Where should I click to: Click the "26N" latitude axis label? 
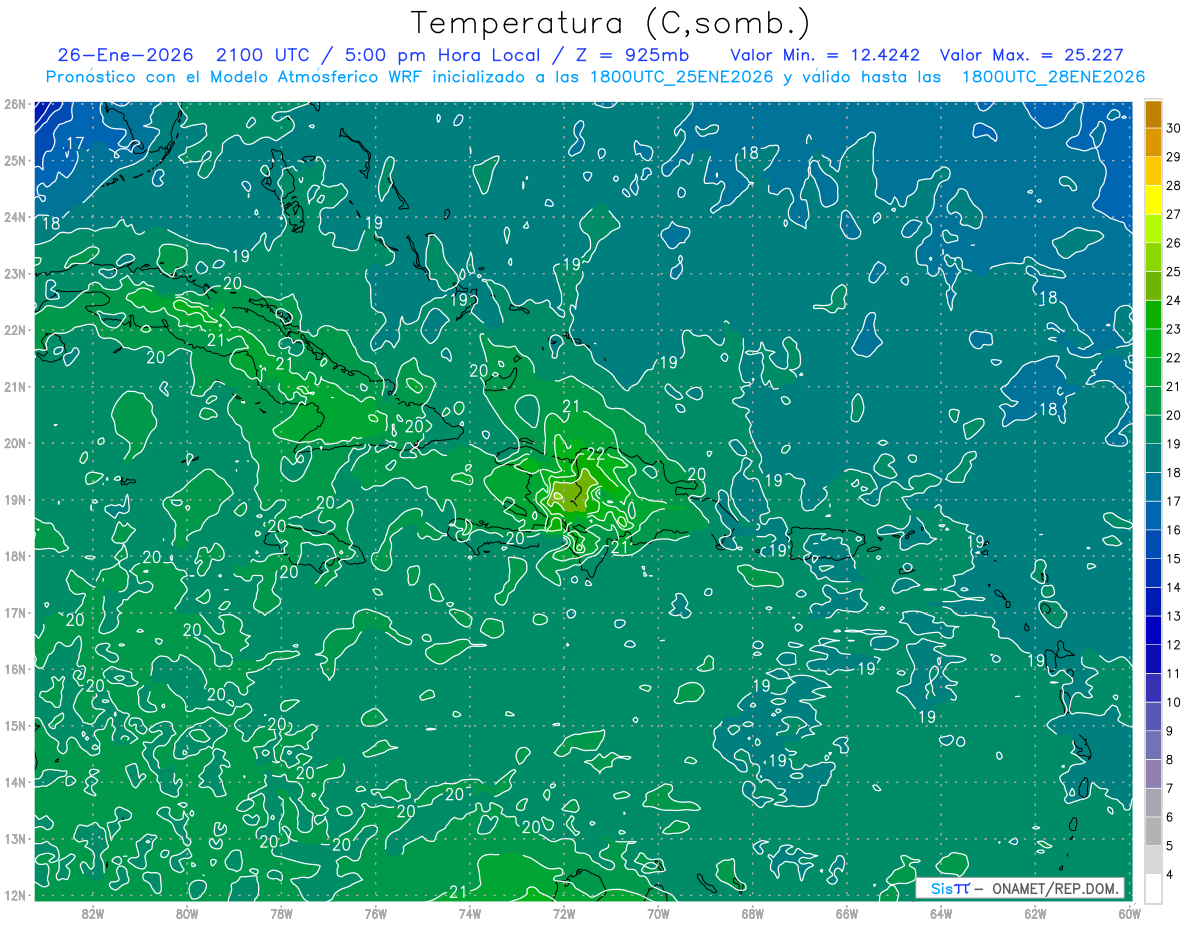tap(15, 104)
